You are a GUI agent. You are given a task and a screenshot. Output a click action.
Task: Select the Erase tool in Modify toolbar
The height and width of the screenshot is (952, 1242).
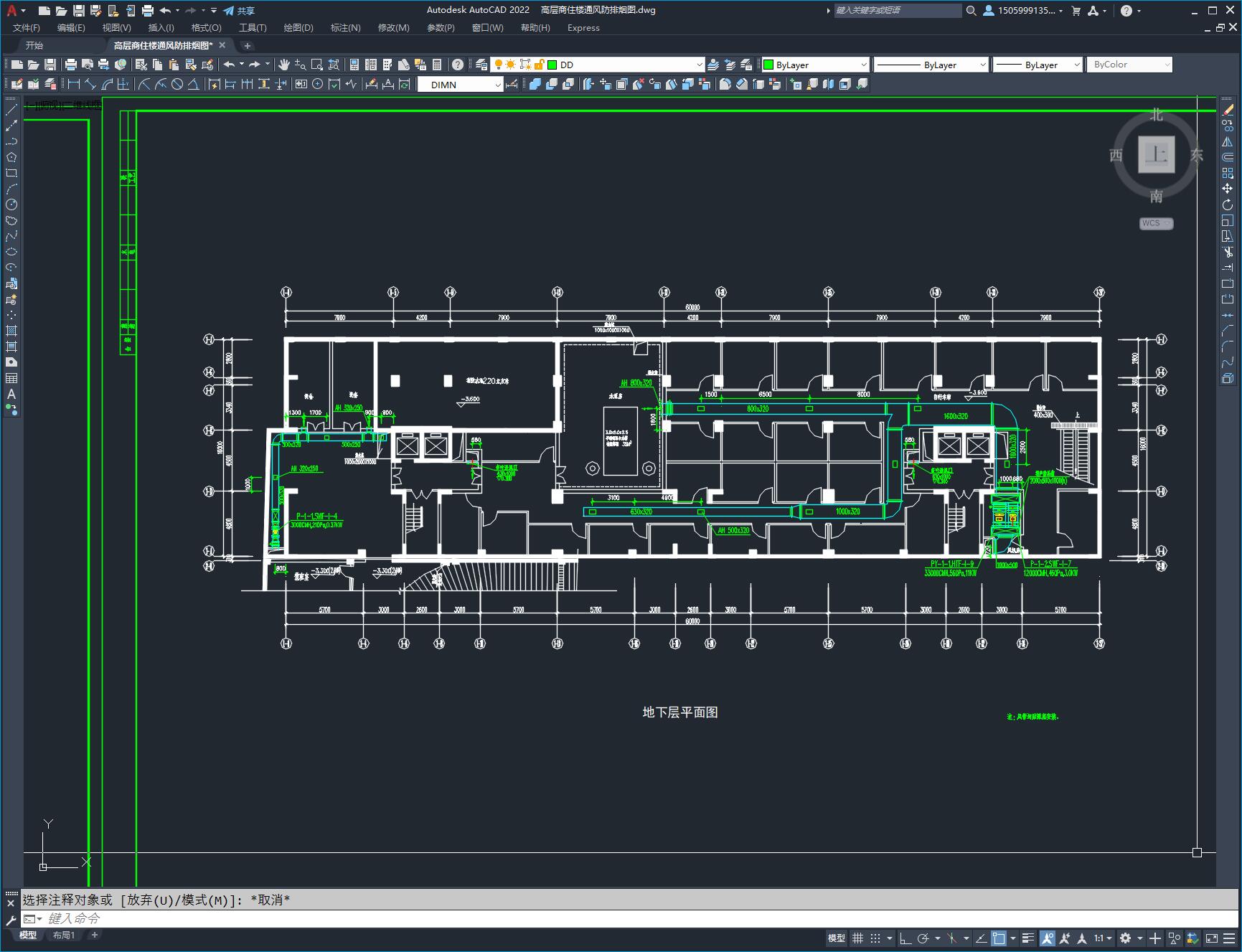tap(1228, 110)
